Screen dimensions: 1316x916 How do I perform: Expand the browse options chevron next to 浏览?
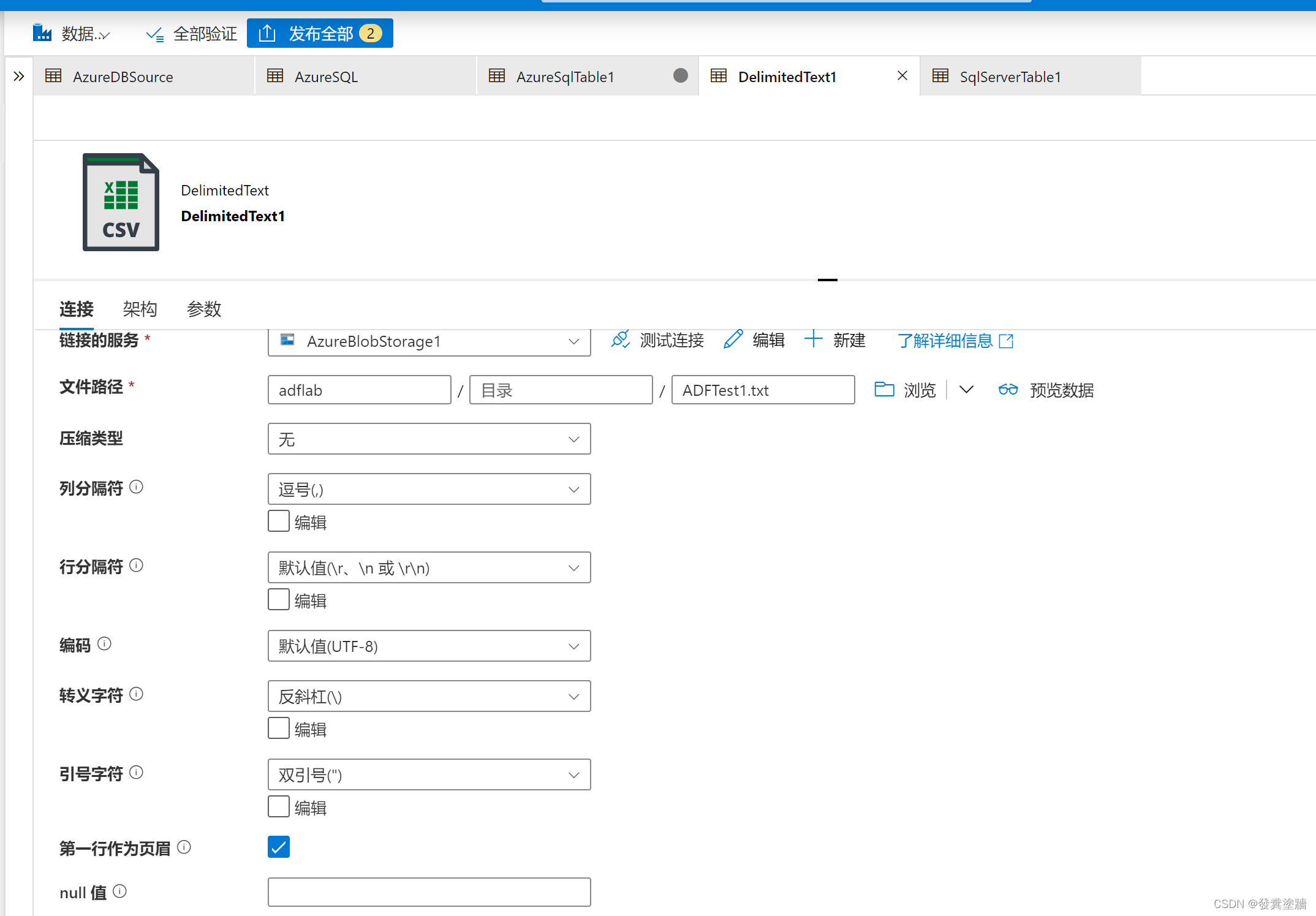coord(966,389)
